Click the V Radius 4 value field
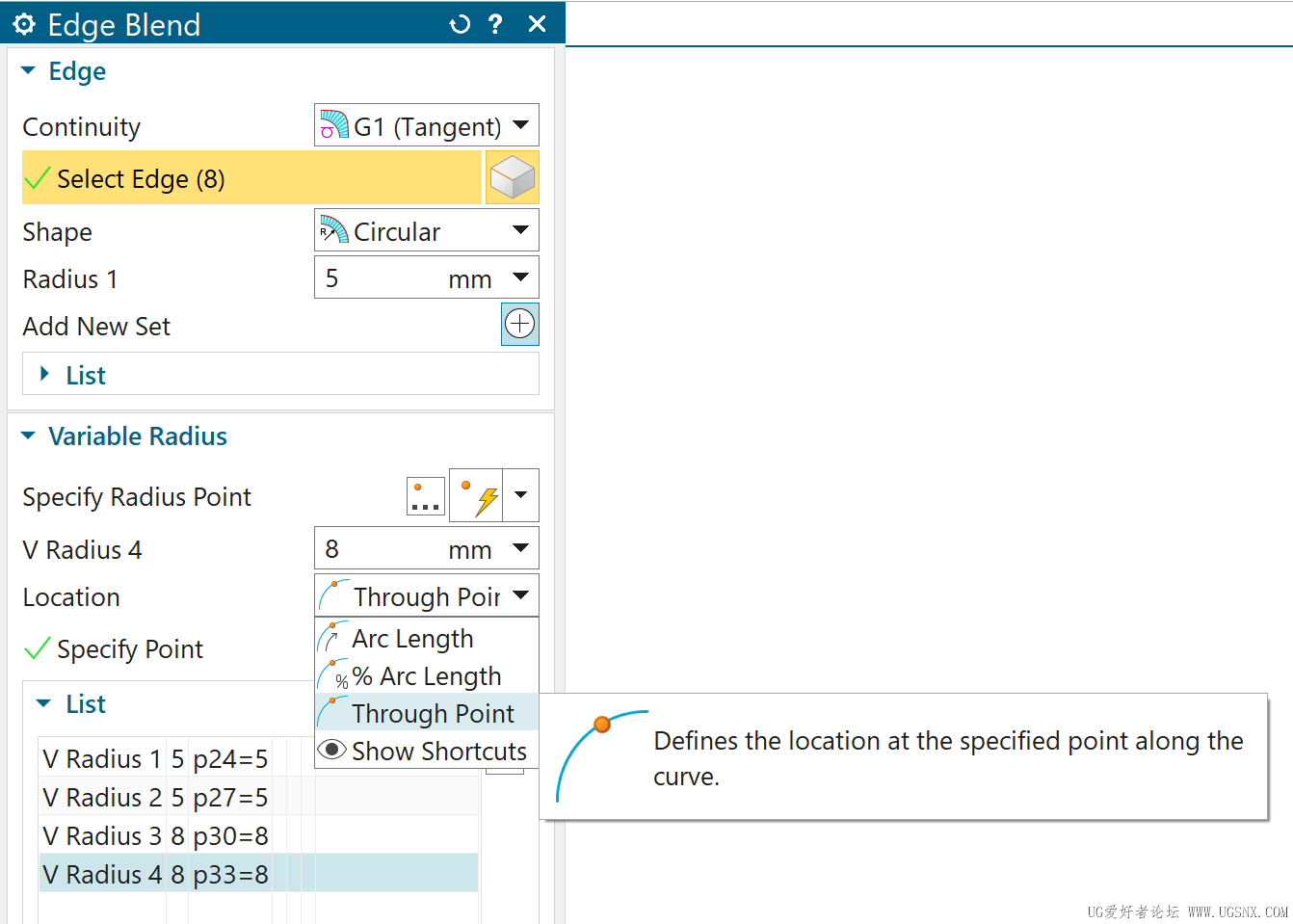1293x924 pixels. pos(383,548)
